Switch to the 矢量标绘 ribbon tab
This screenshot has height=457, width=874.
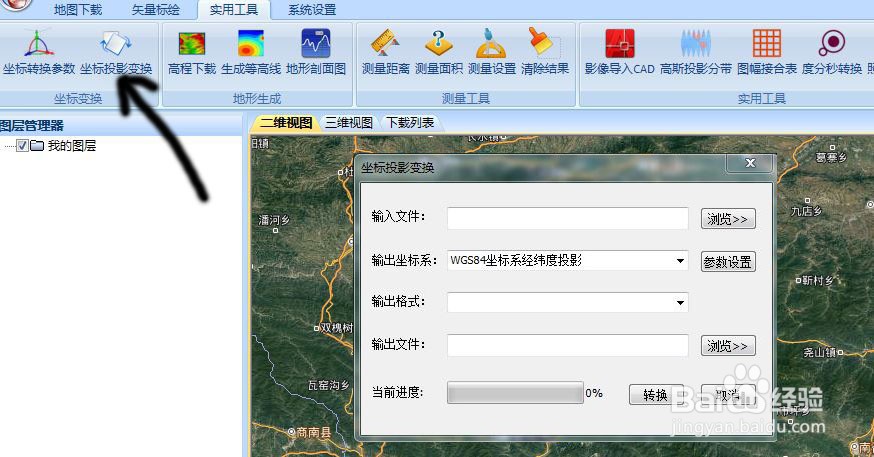[156, 9]
